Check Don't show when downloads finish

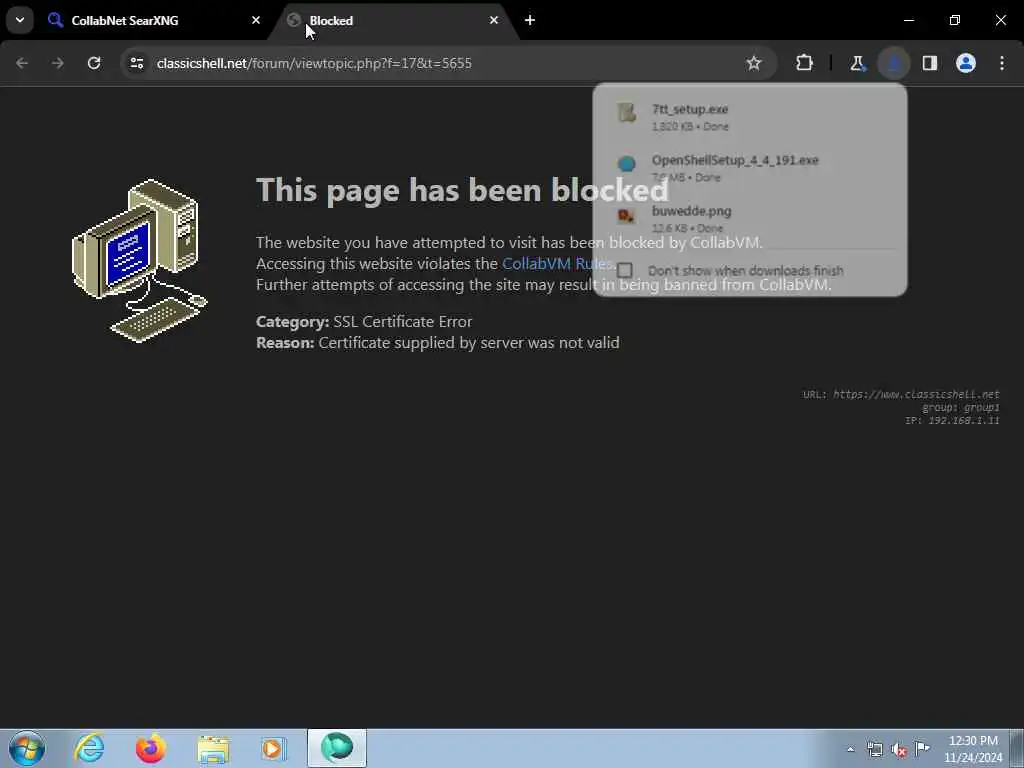625,270
